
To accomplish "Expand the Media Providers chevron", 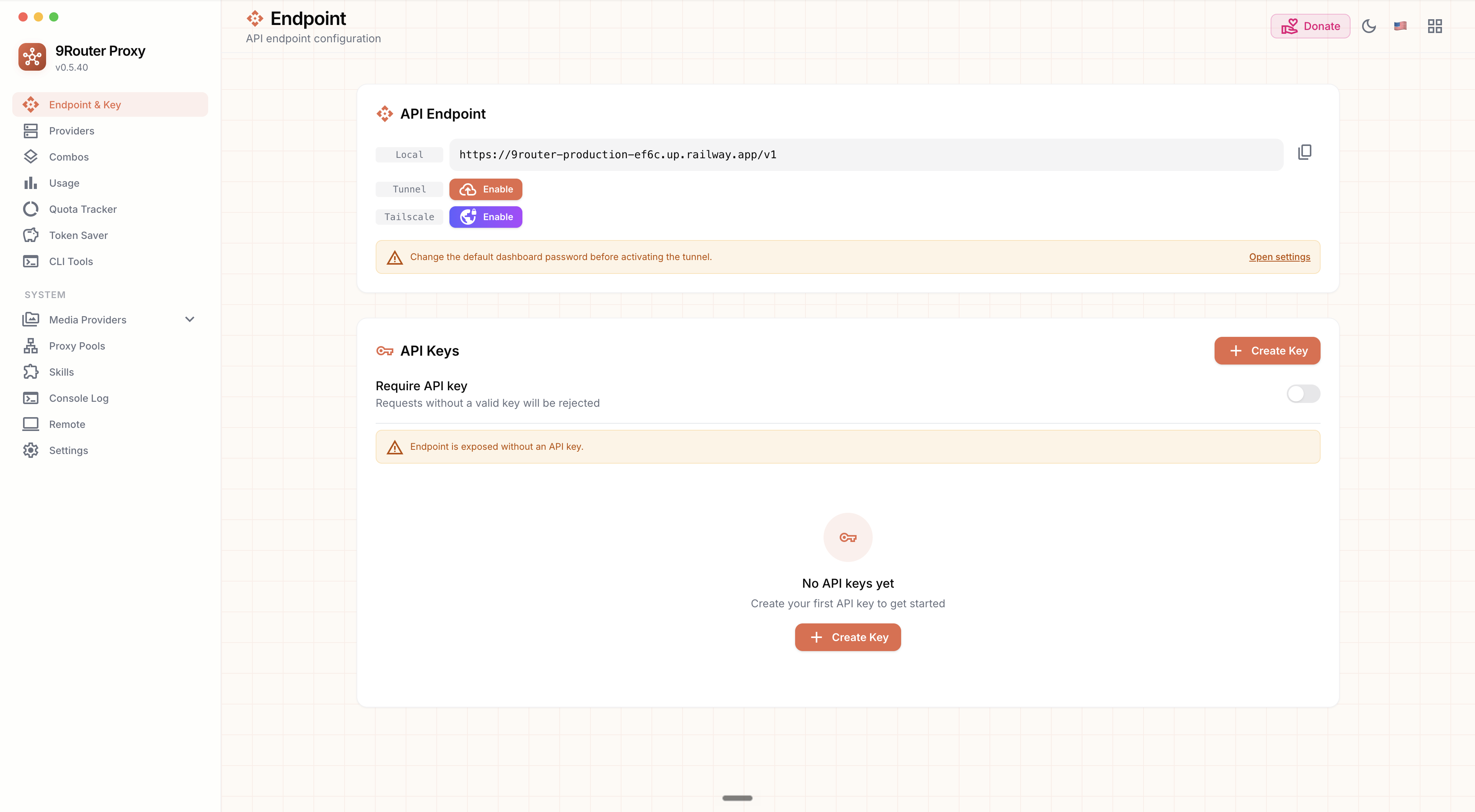I will (x=189, y=320).
